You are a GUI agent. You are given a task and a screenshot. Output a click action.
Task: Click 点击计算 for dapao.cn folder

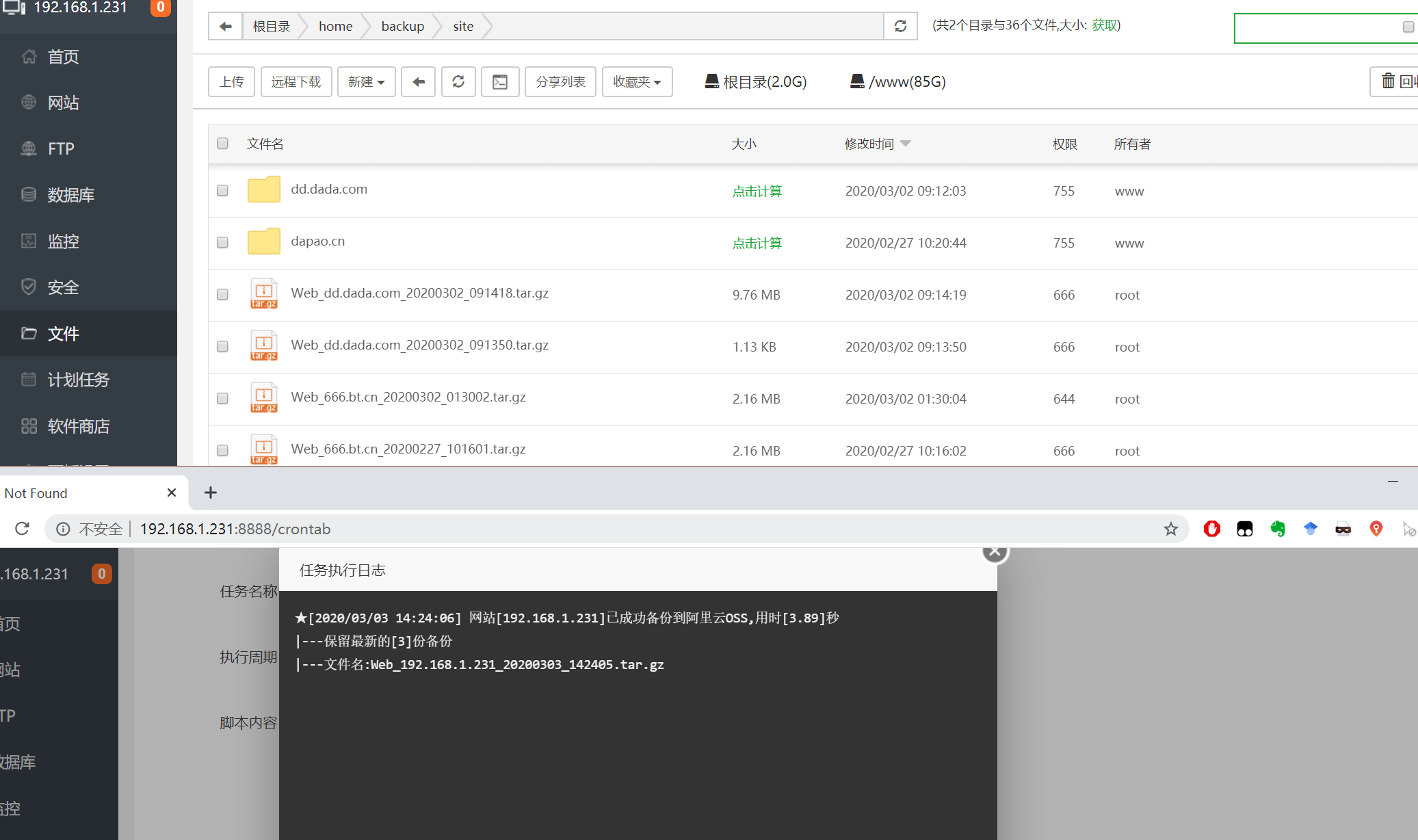point(757,243)
